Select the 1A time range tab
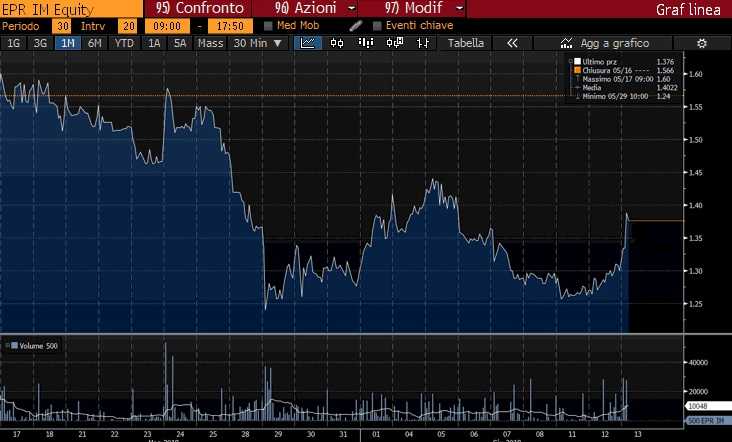 pos(154,43)
